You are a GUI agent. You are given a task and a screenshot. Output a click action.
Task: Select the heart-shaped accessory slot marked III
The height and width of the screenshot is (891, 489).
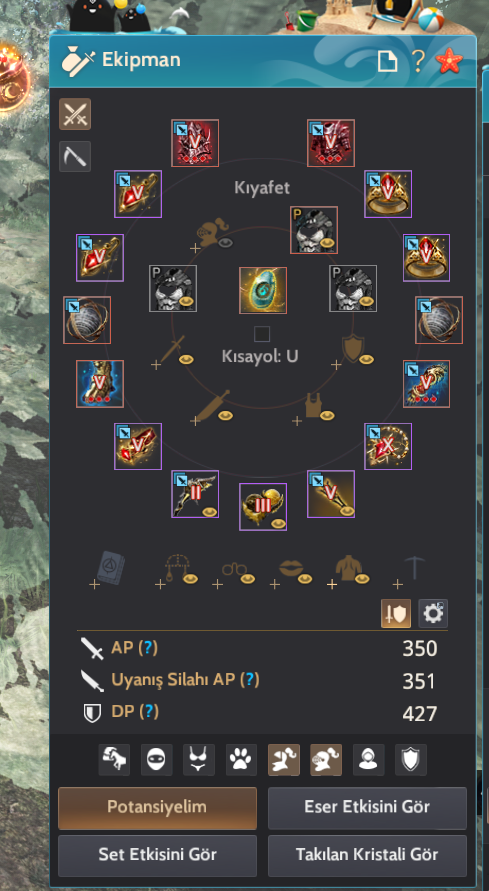click(x=263, y=506)
